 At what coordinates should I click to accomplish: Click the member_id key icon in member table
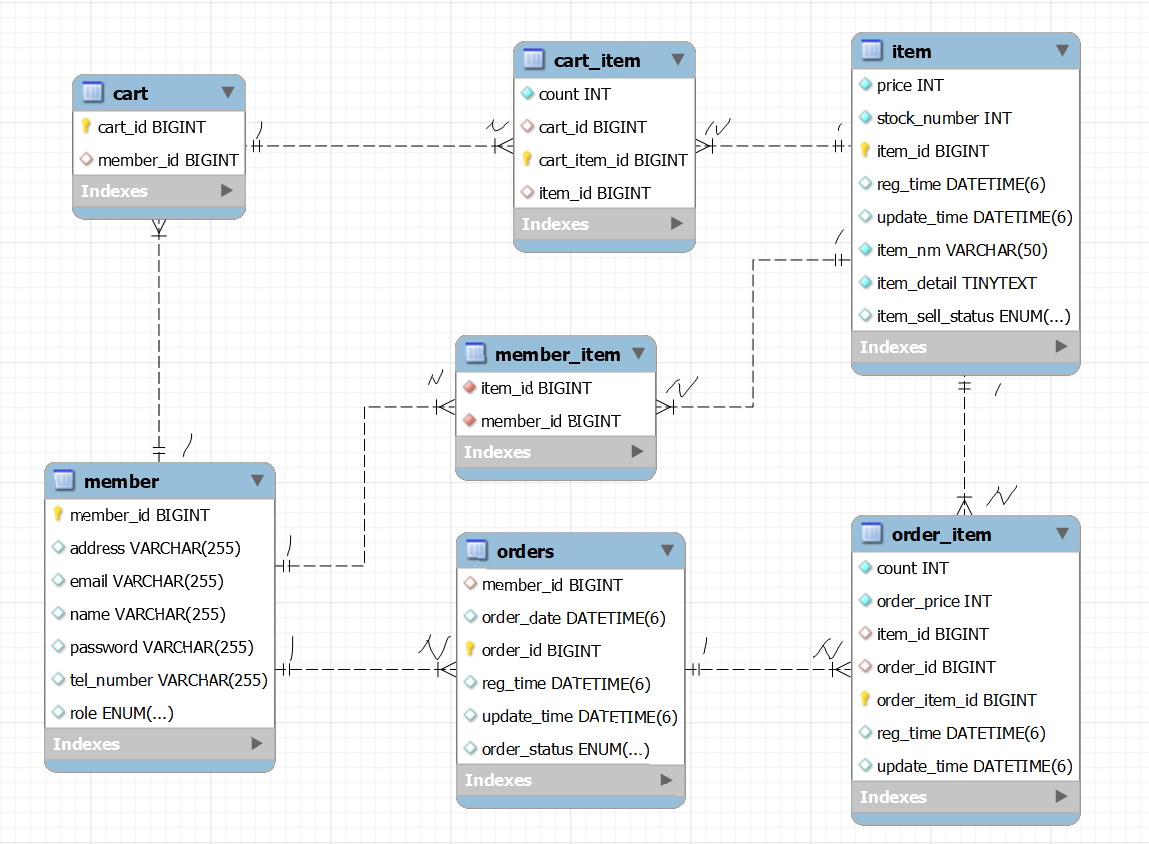pyautogui.click(x=58, y=514)
